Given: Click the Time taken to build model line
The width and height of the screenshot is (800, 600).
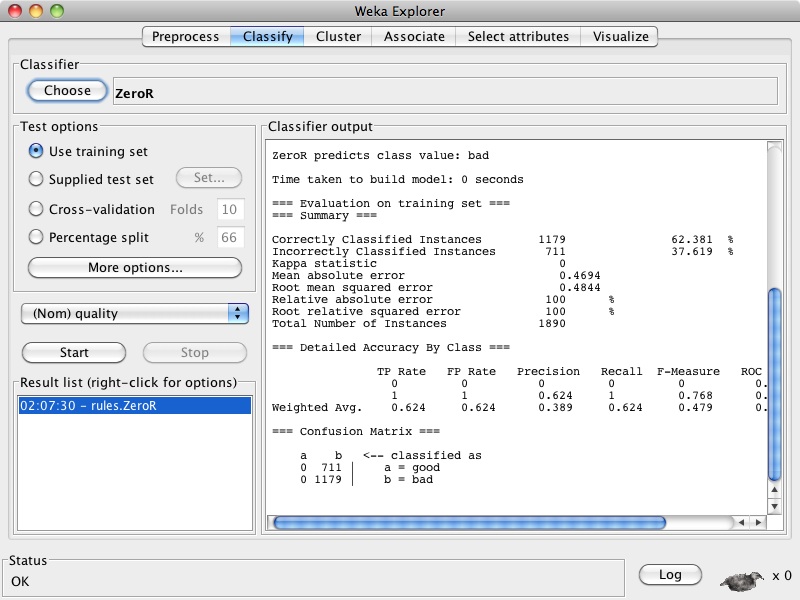Looking at the screenshot, I should click(398, 180).
